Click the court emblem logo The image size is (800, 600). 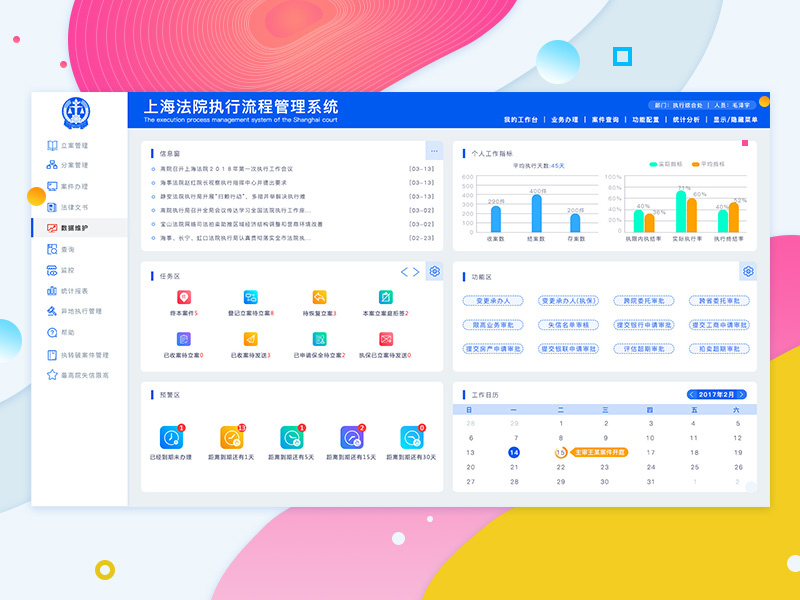click(76, 113)
